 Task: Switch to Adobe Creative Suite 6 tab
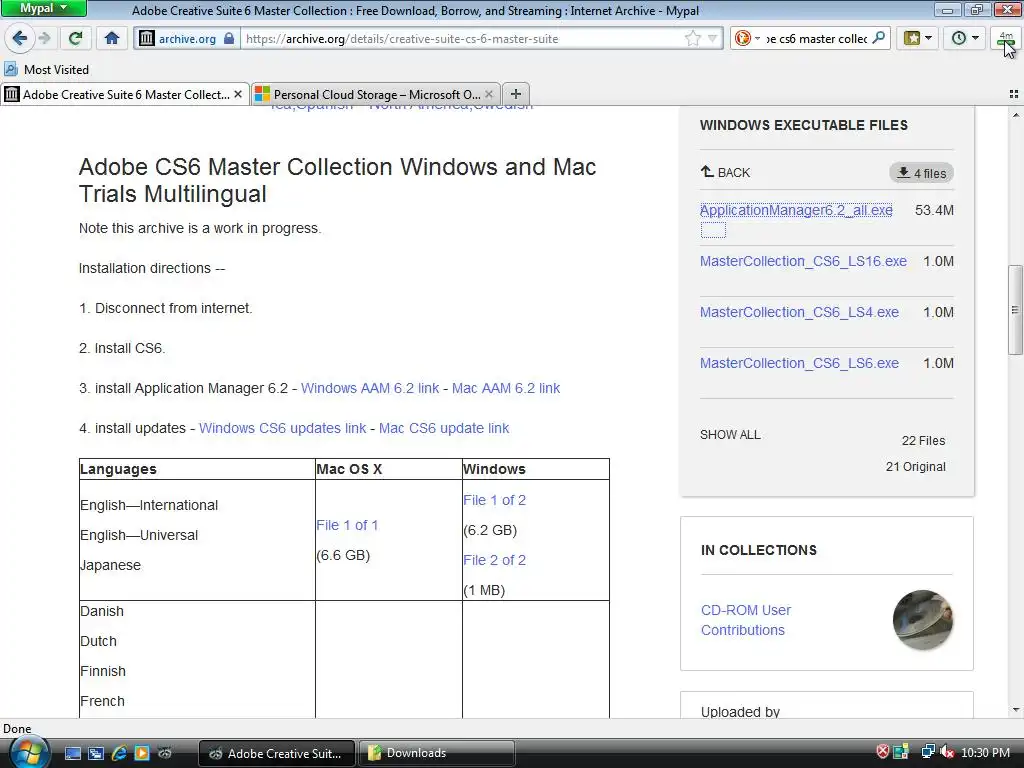(x=125, y=95)
